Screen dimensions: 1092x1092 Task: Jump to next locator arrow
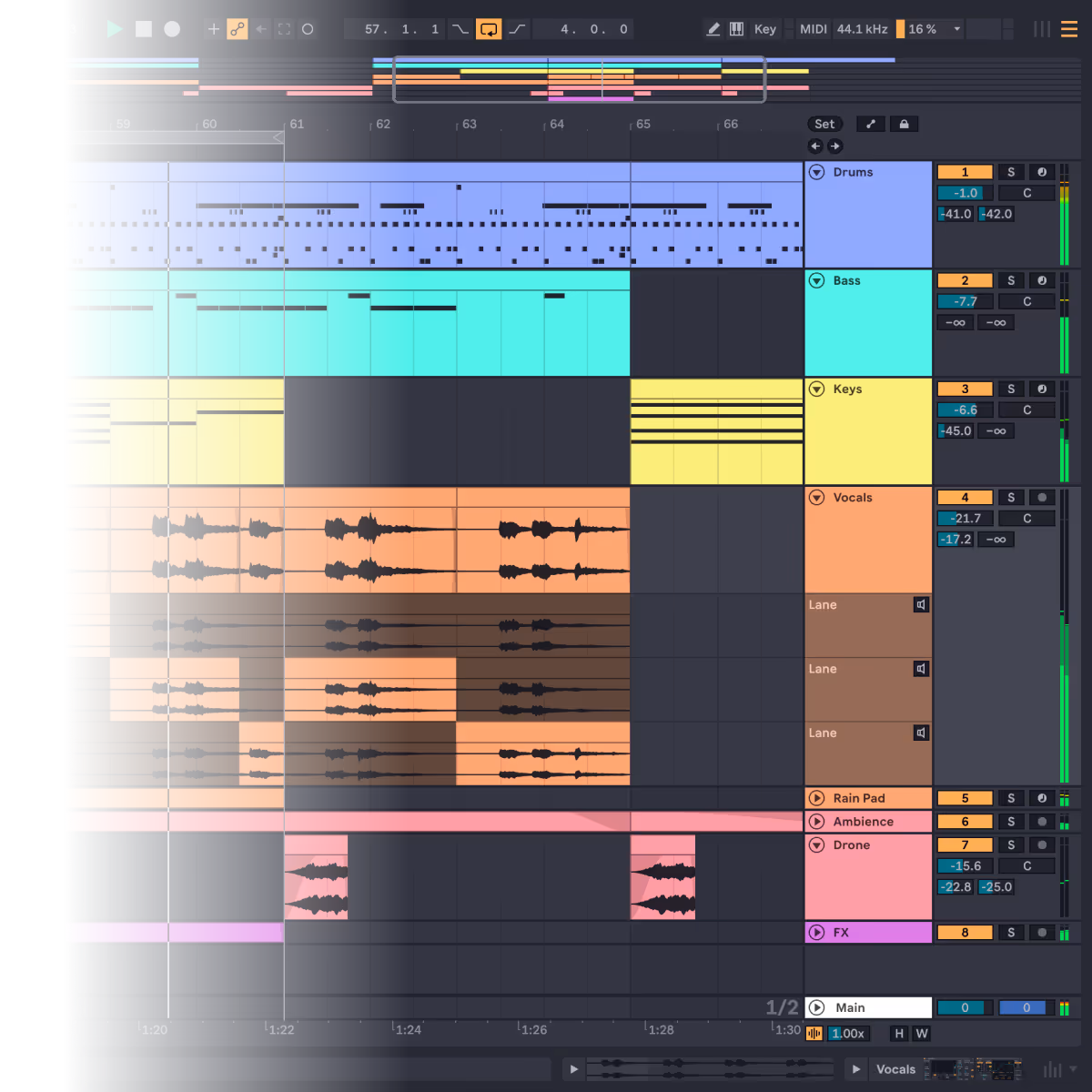pyautogui.click(x=835, y=146)
